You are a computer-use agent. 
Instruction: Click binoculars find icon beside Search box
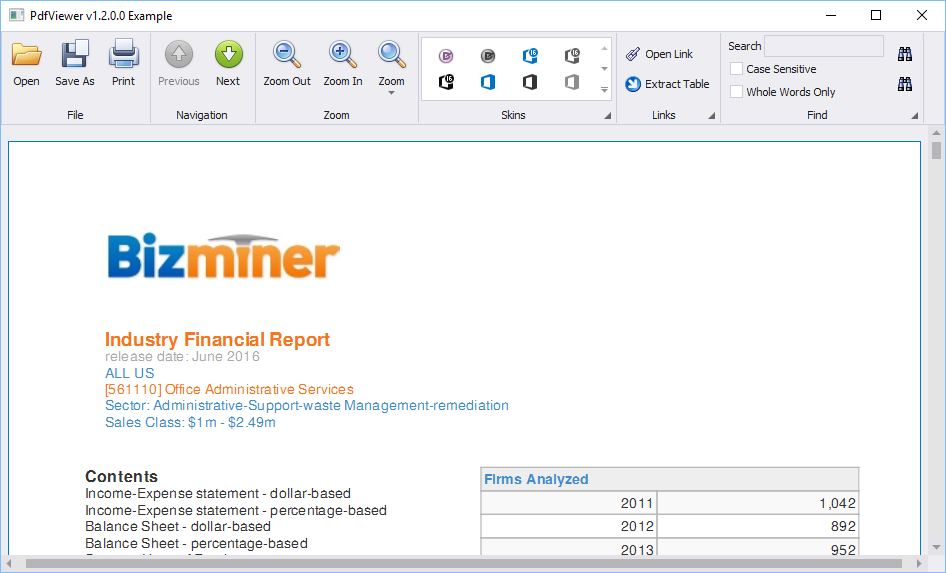pyautogui.click(x=904, y=54)
